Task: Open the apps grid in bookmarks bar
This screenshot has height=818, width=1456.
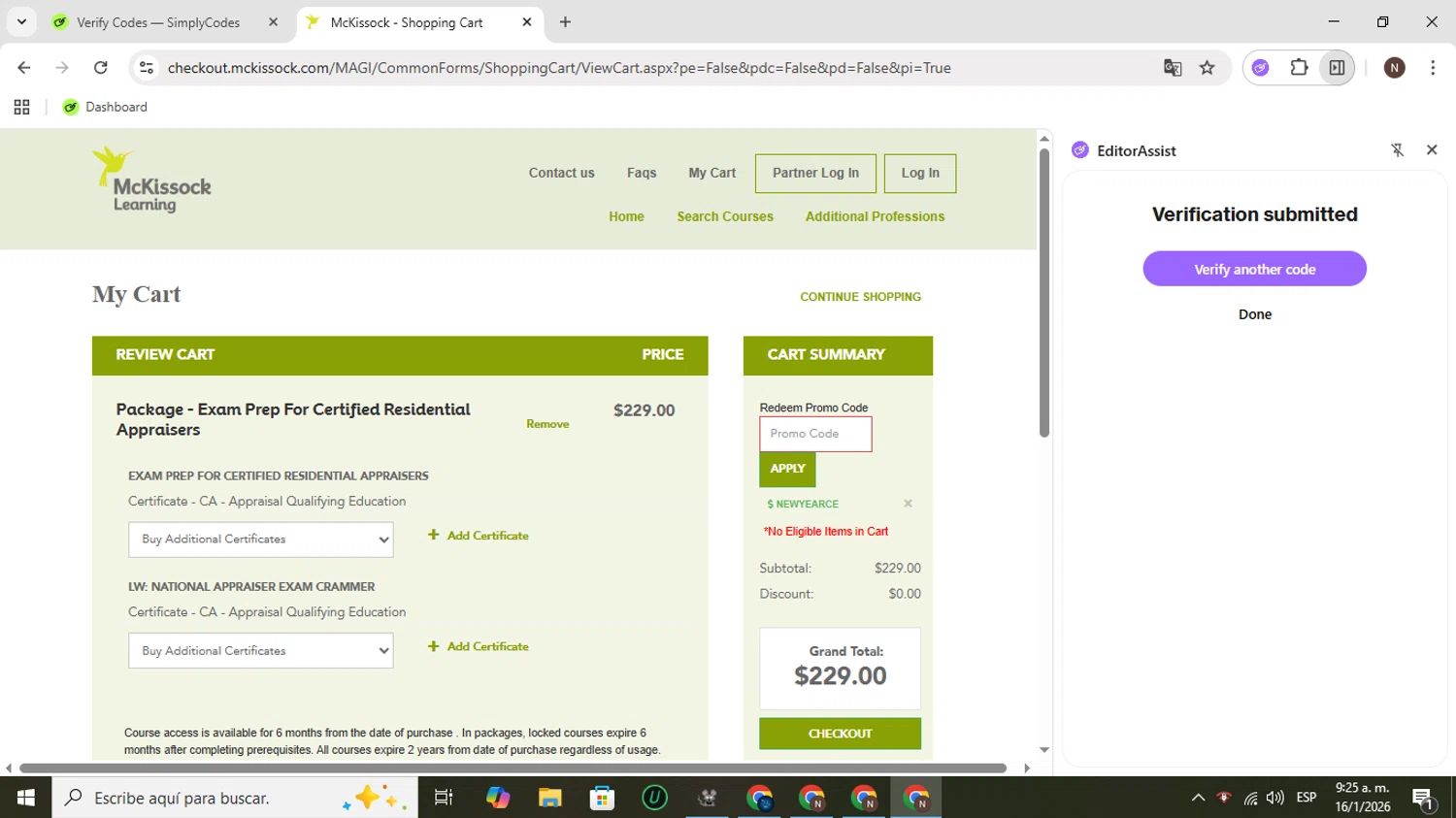Action: [x=21, y=107]
